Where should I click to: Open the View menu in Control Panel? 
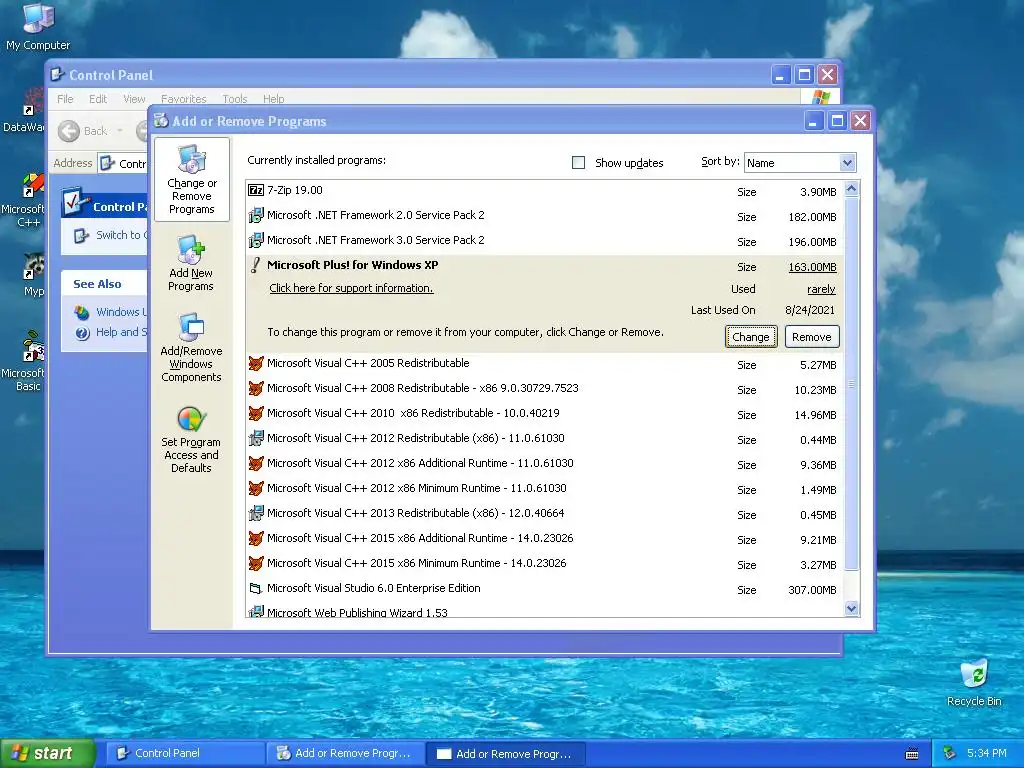(x=135, y=99)
